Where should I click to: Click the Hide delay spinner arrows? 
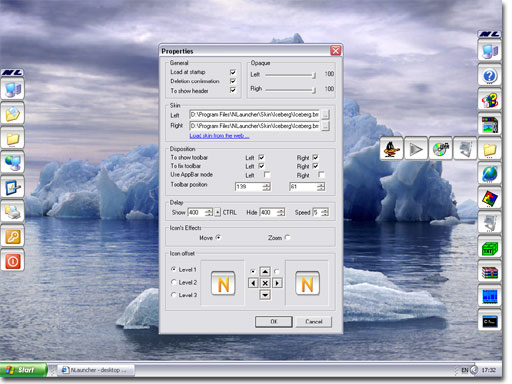pyautogui.click(x=281, y=212)
